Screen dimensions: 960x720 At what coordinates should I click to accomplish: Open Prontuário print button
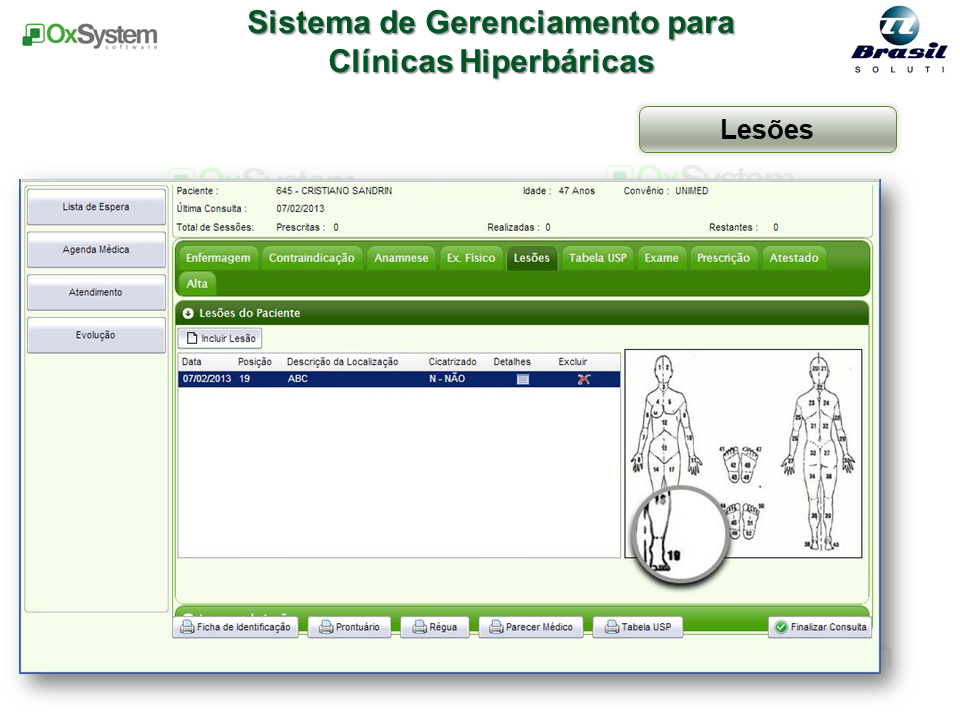(349, 627)
